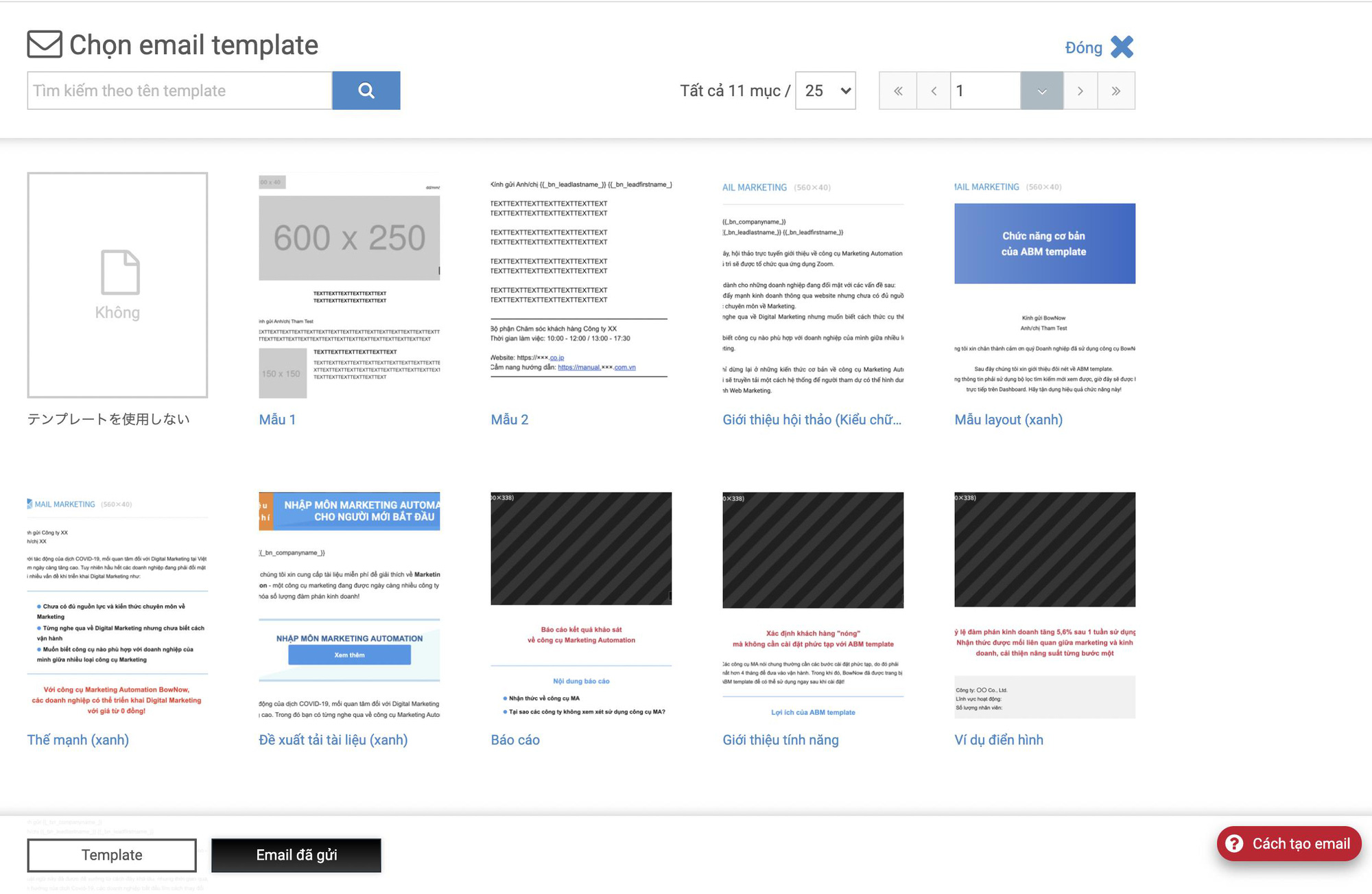Go to the previous page

[x=934, y=91]
